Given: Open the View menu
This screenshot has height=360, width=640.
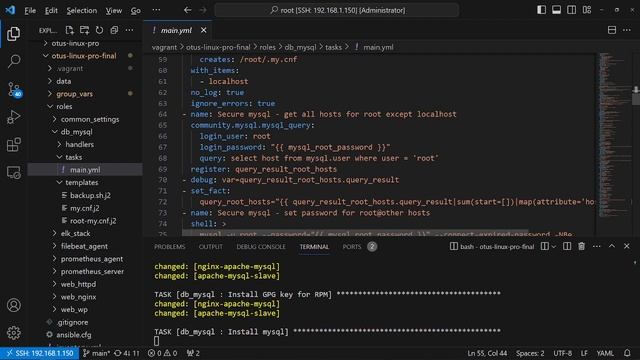Looking at the screenshot, I should pyautogui.click(x=113, y=10).
